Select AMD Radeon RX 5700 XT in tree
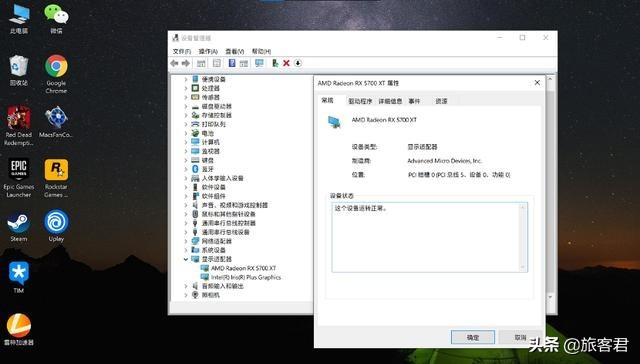The image size is (640, 364). (x=243, y=268)
